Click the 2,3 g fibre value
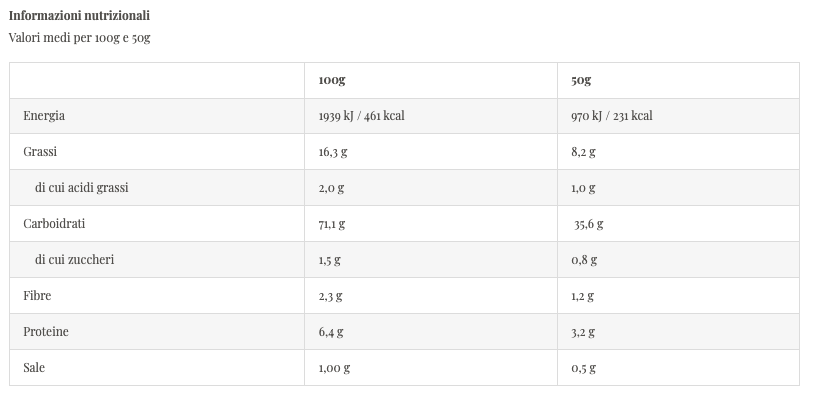The height and width of the screenshot is (400, 813). [330, 296]
